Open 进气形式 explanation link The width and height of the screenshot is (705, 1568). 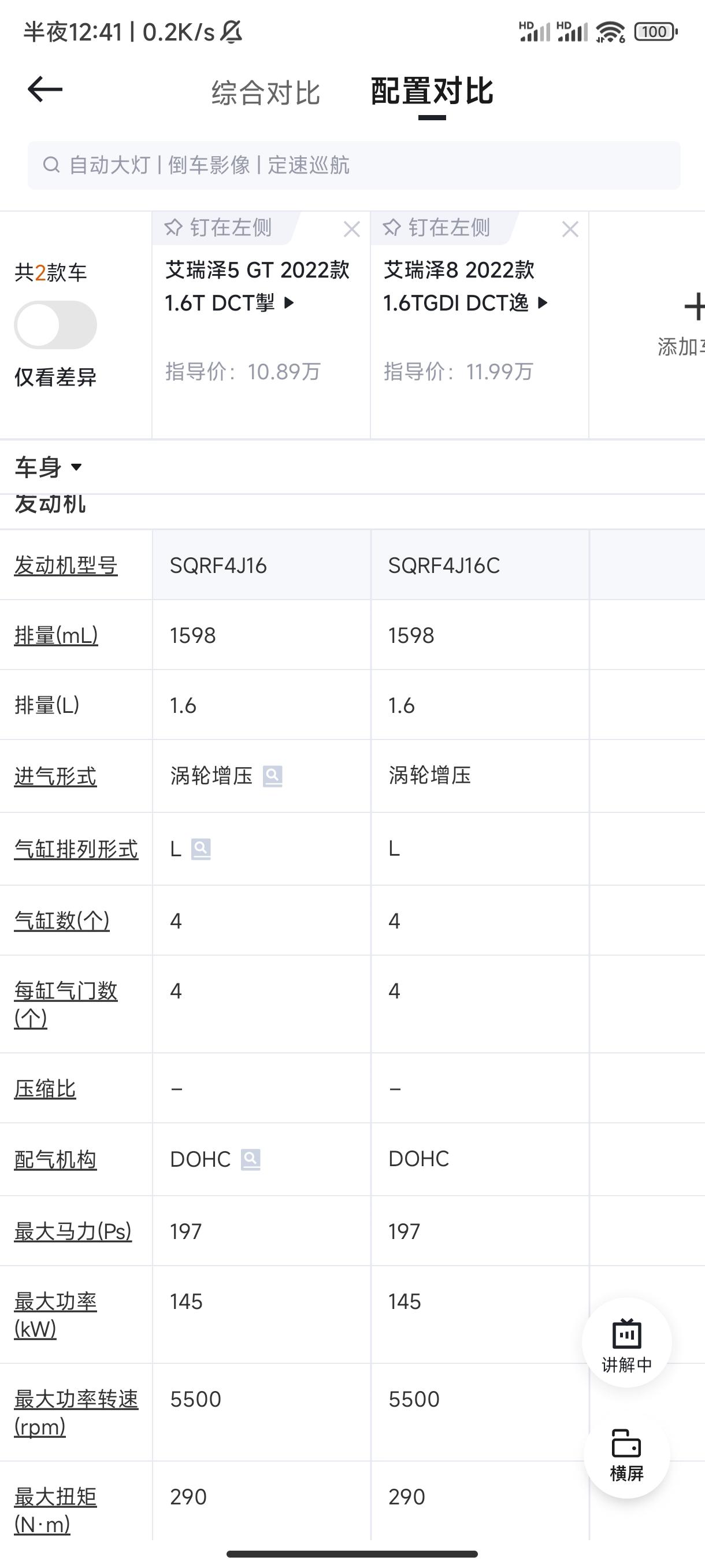pos(55,776)
